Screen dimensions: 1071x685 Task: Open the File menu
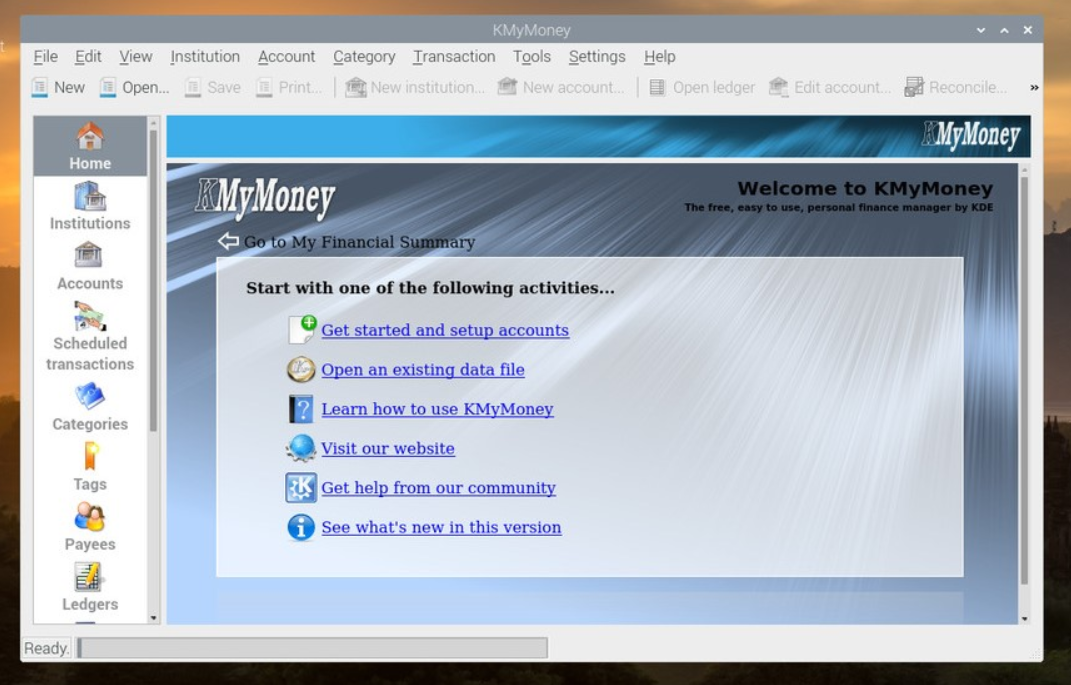(46, 57)
